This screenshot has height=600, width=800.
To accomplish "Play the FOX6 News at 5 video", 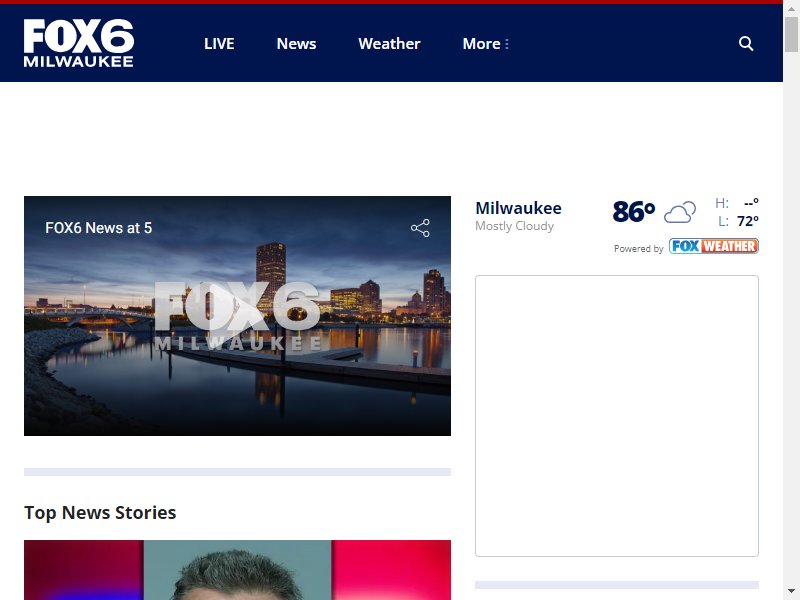I will (237, 315).
